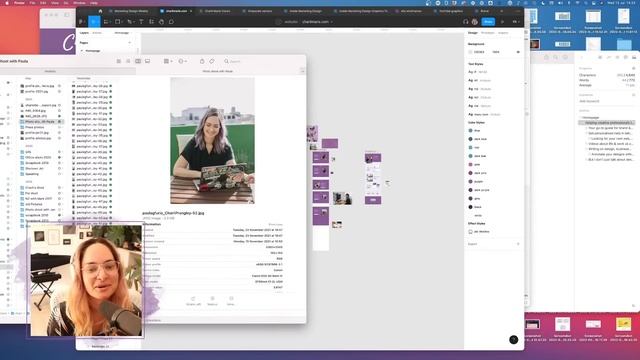Image resolution: width=640 pixels, height=360 pixels.
Task: Click the large photo preview in Finder
Action: (x=212, y=140)
